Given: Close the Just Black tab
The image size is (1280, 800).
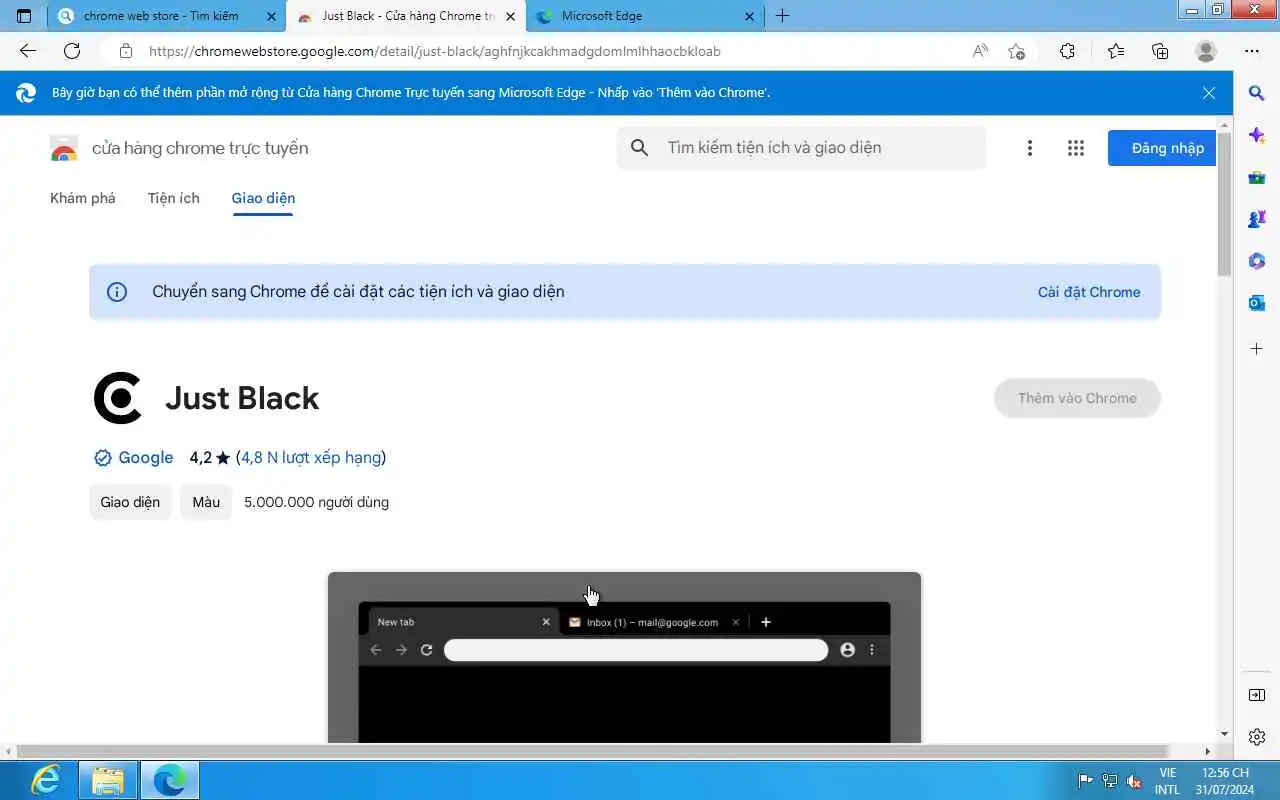Looking at the screenshot, I should point(511,16).
